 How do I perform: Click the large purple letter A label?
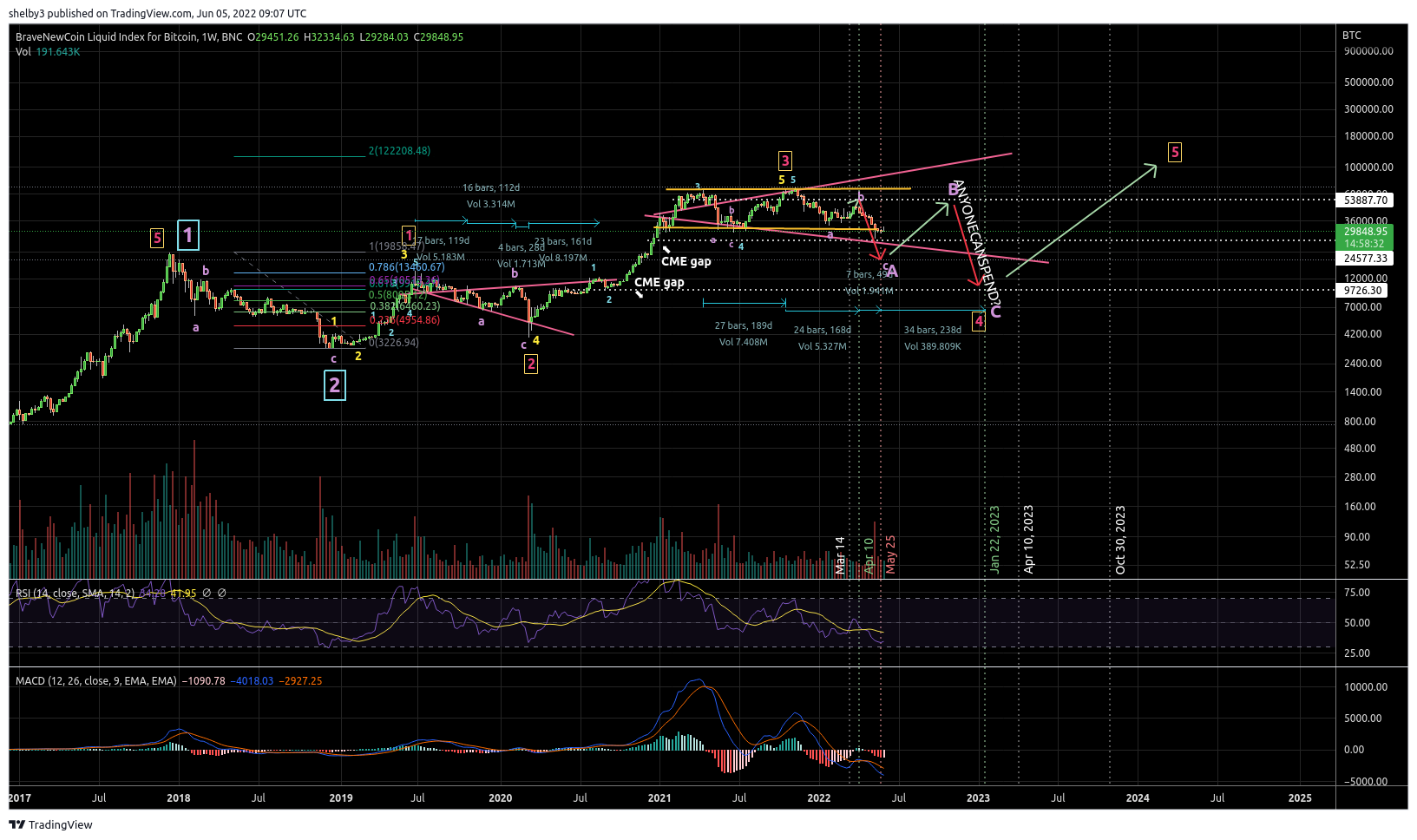click(892, 272)
